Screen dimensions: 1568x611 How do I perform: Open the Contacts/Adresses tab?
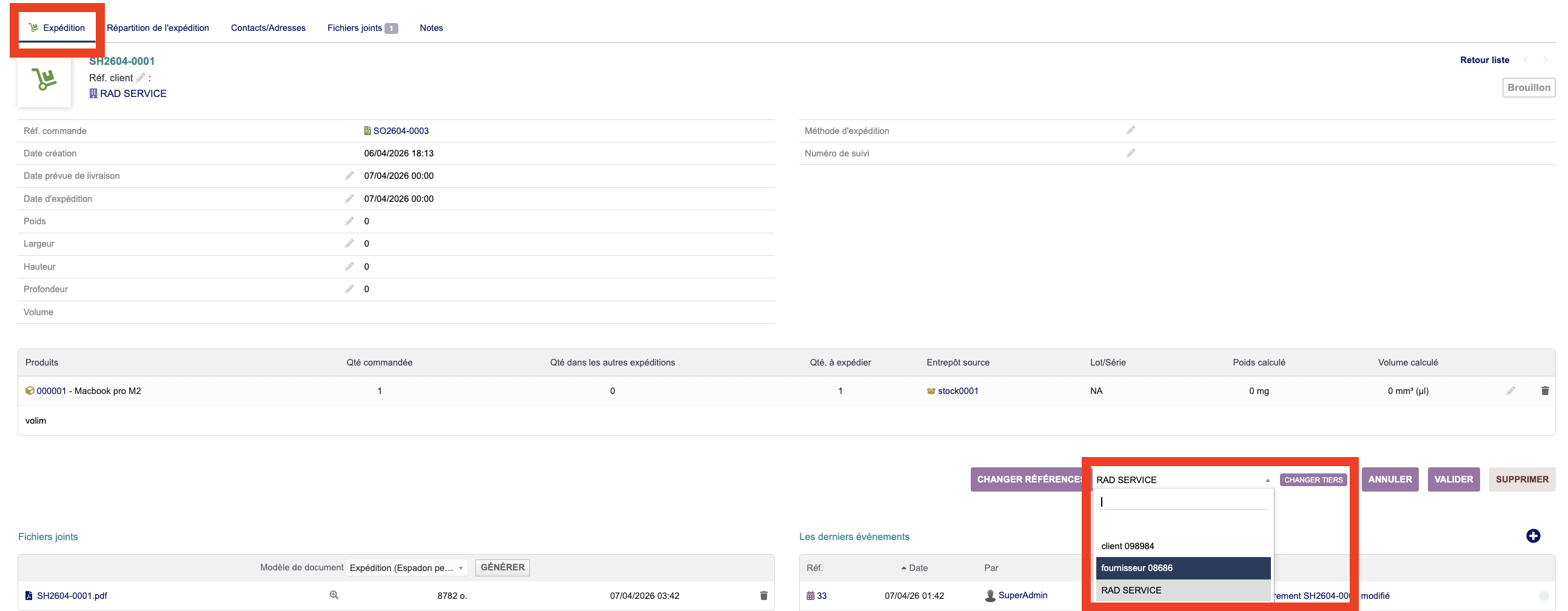[269, 28]
